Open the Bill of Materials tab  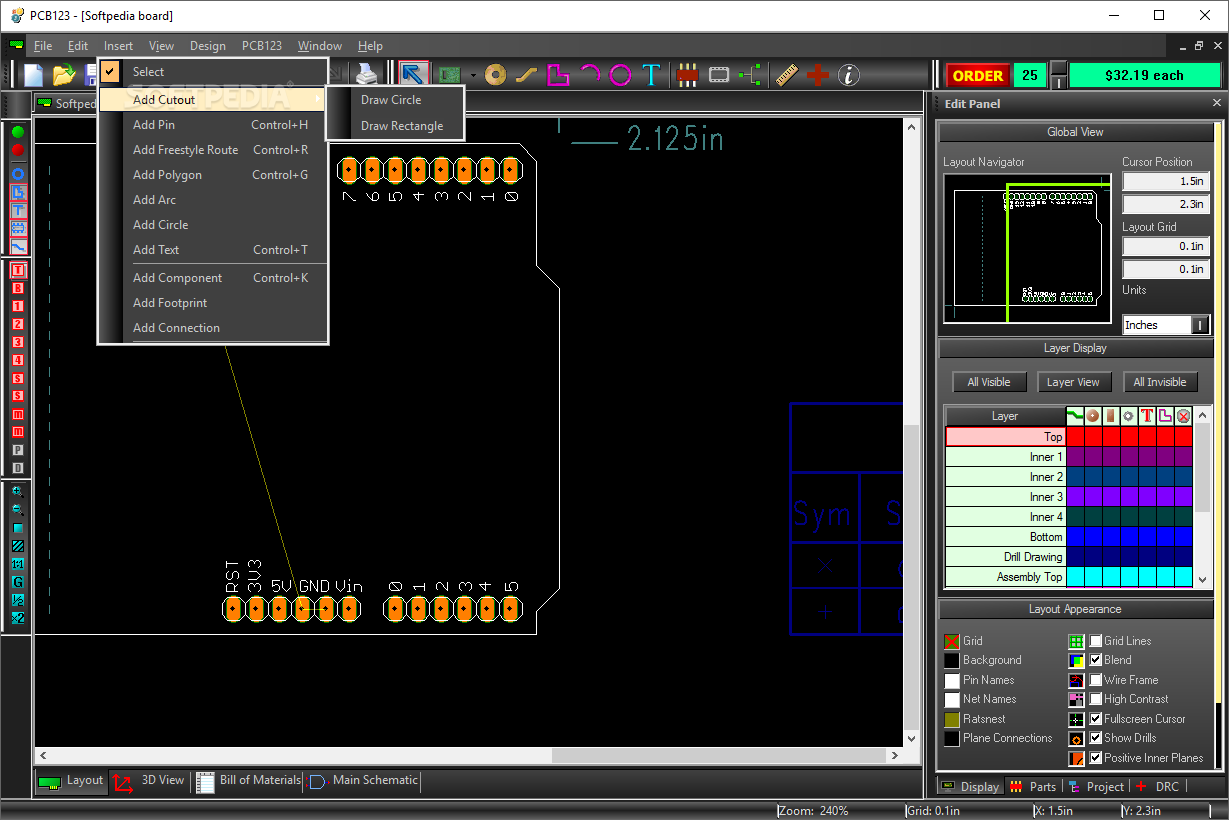249,780
